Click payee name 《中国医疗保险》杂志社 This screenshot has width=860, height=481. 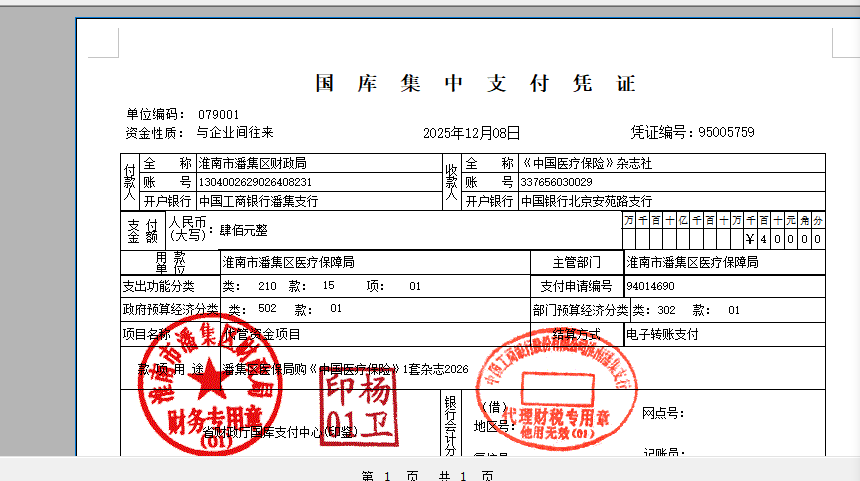(585, 163)
